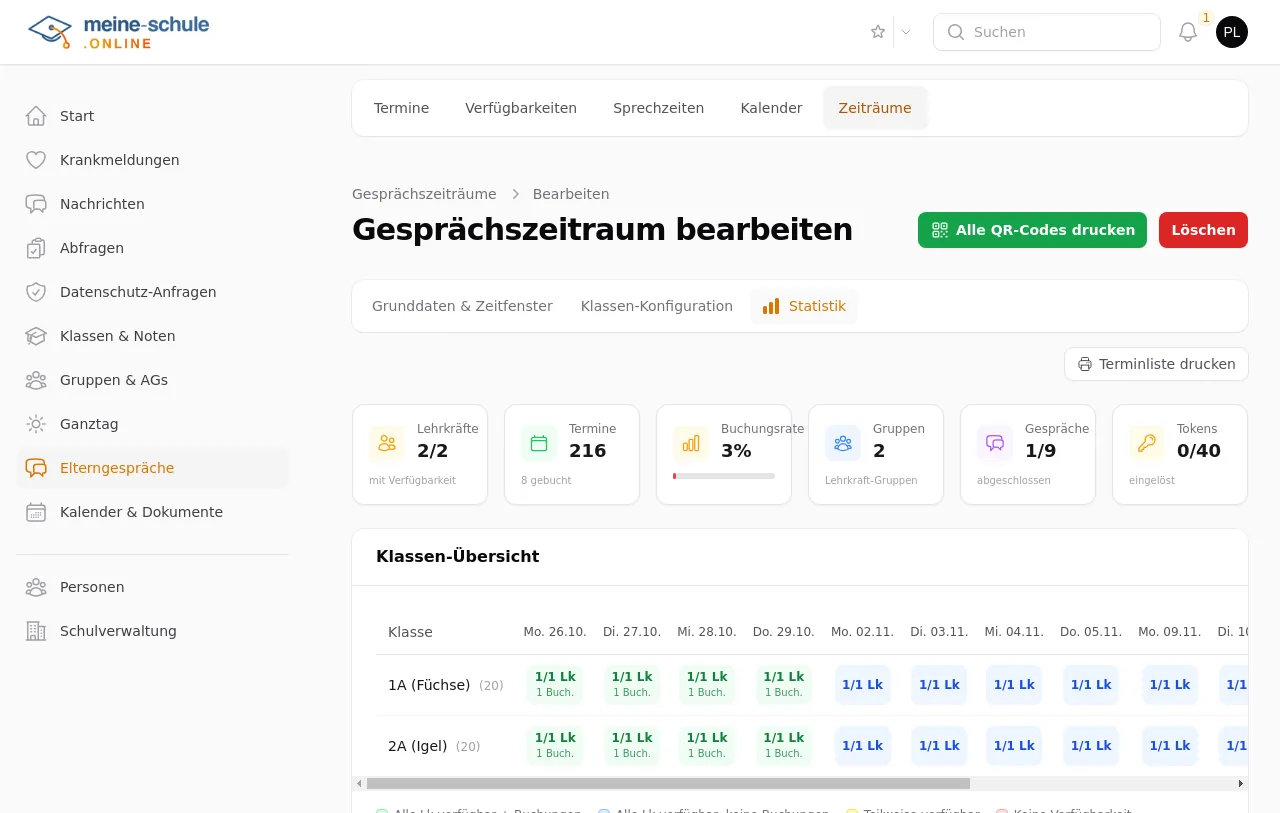The height and width of the screenshot is (813, 1280).
Task: Click the Gruppen stat card icon
Action: click(843, 443)
